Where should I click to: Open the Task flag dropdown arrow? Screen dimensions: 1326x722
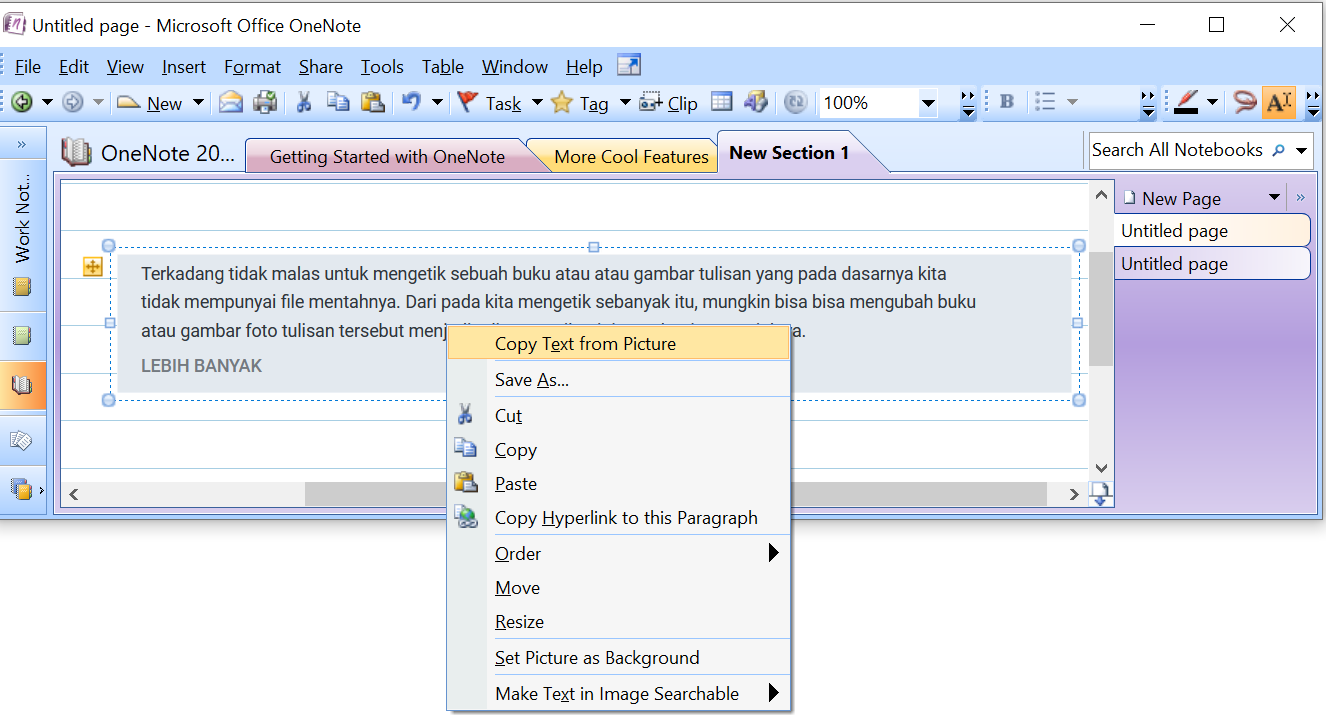(x=537, y=102)
